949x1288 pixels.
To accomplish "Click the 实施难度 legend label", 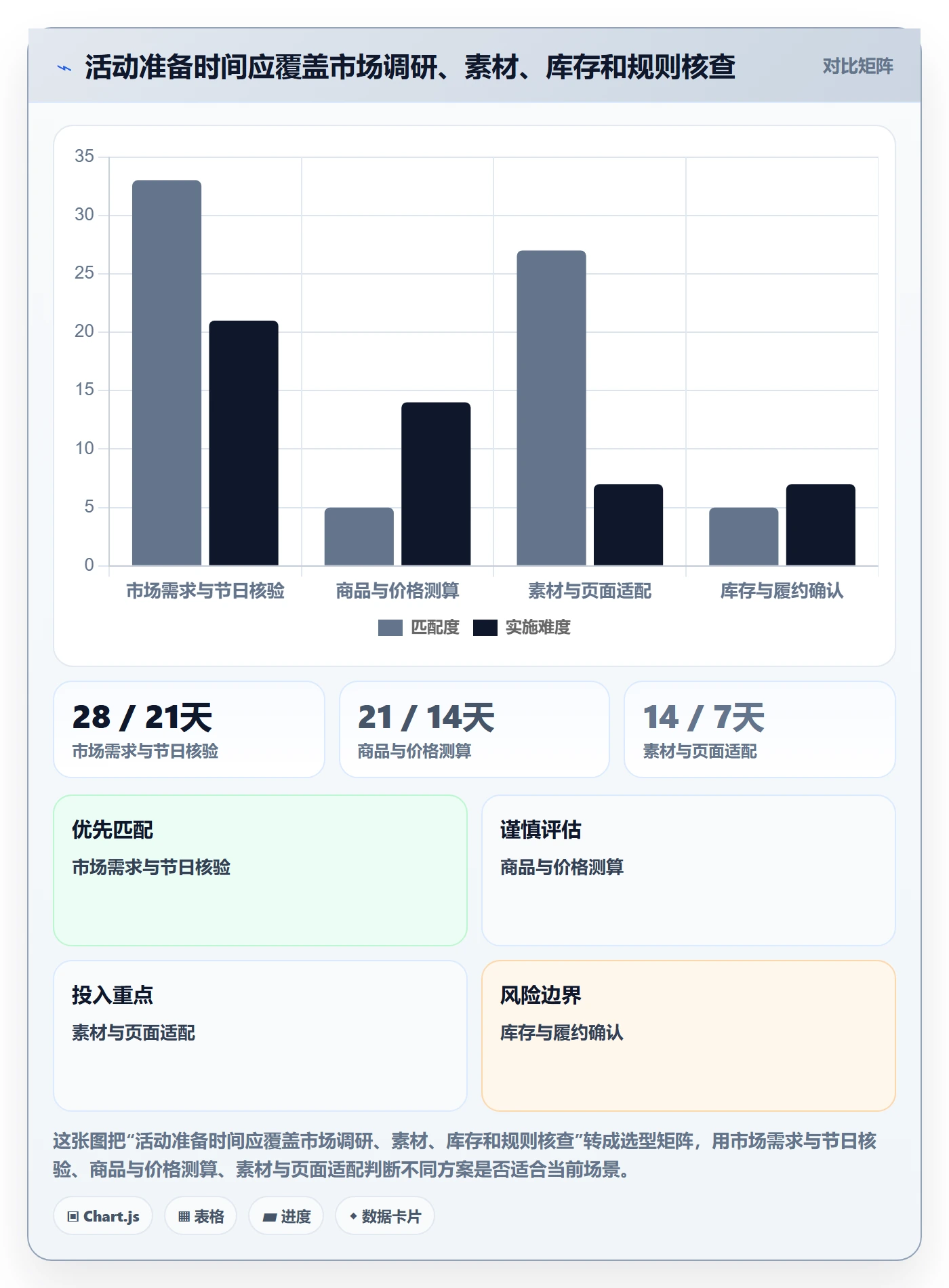I will pyautogui.click(x=538, y=628).
